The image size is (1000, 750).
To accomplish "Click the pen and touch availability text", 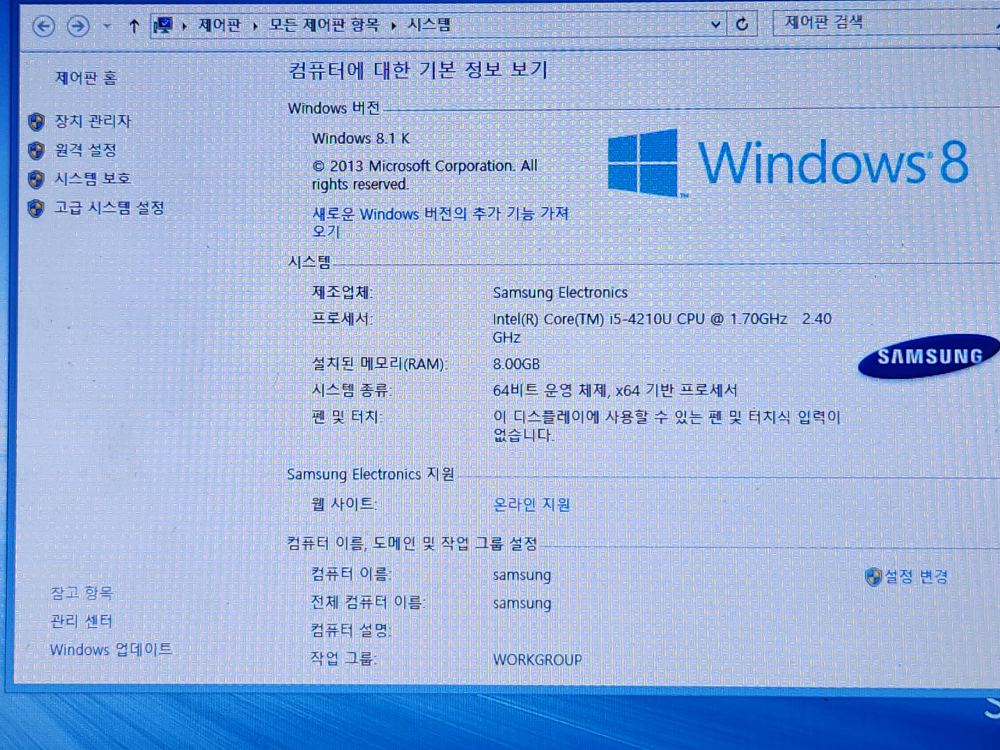I will point(666,426).
